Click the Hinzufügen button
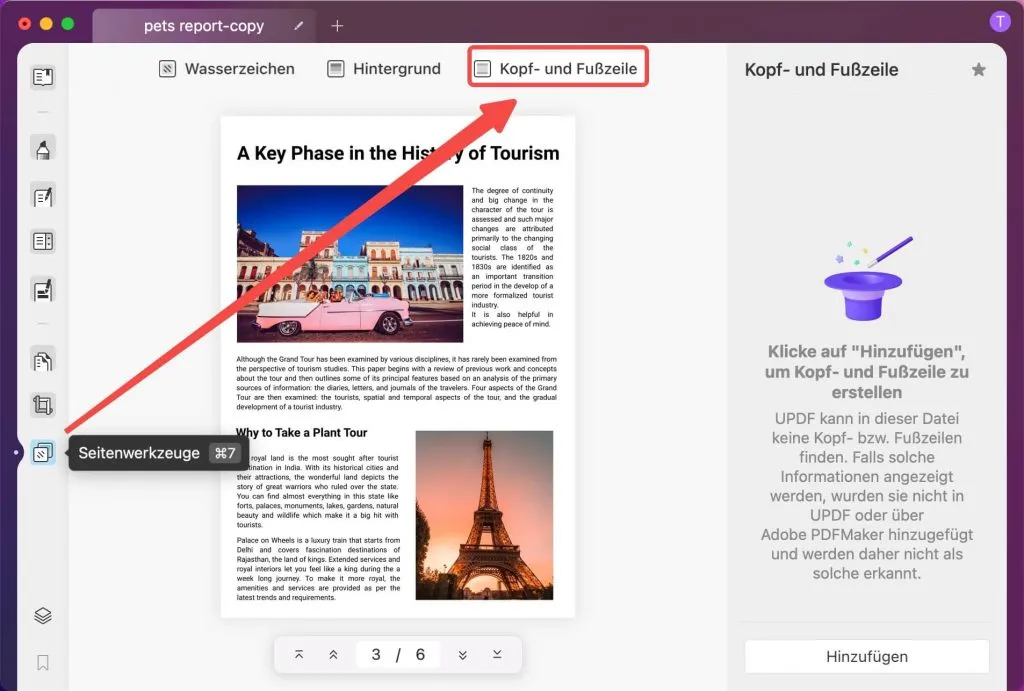 pyautogui.click(x=867, y=656)
